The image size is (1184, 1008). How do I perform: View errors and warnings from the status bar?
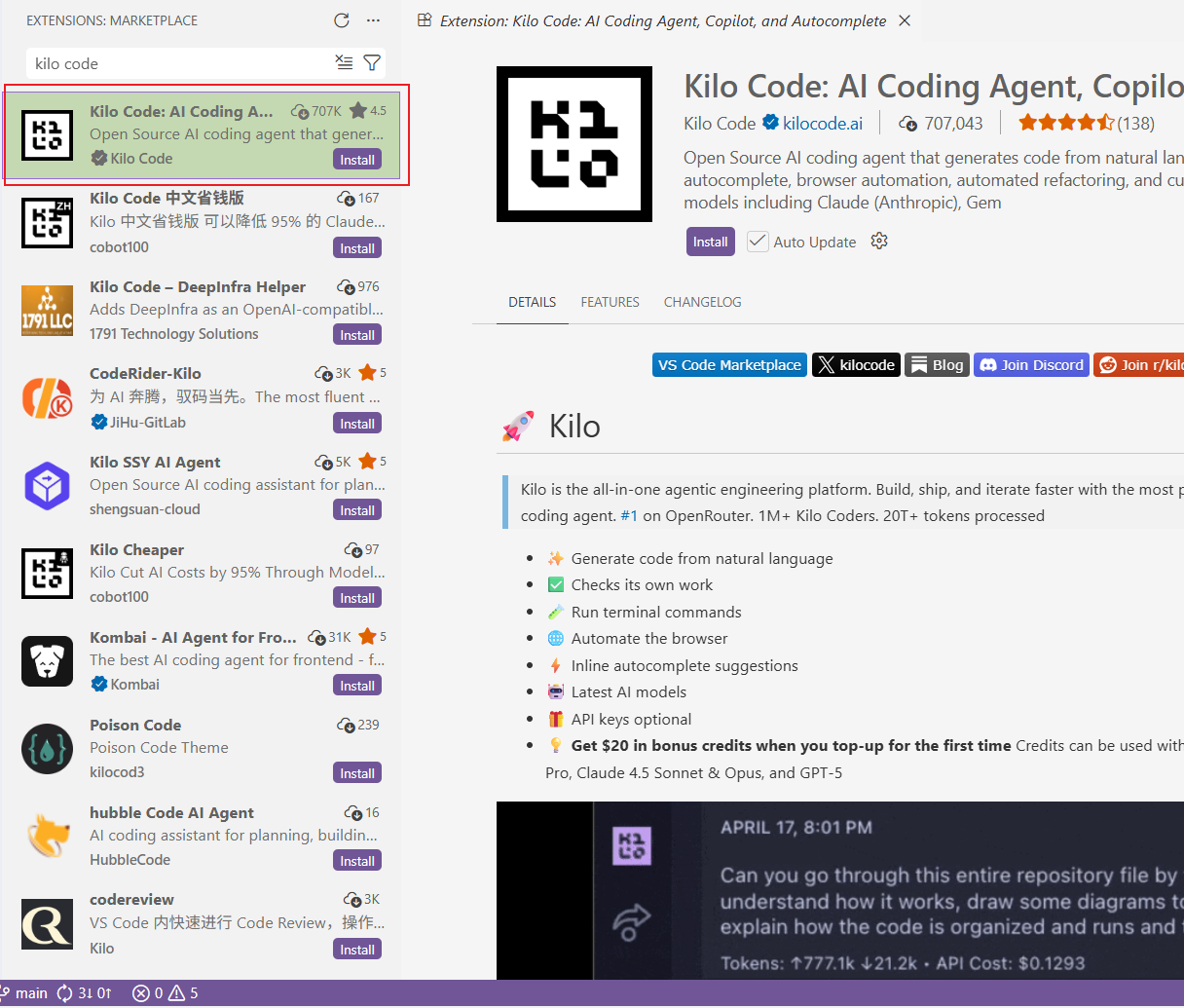point(164,993)
